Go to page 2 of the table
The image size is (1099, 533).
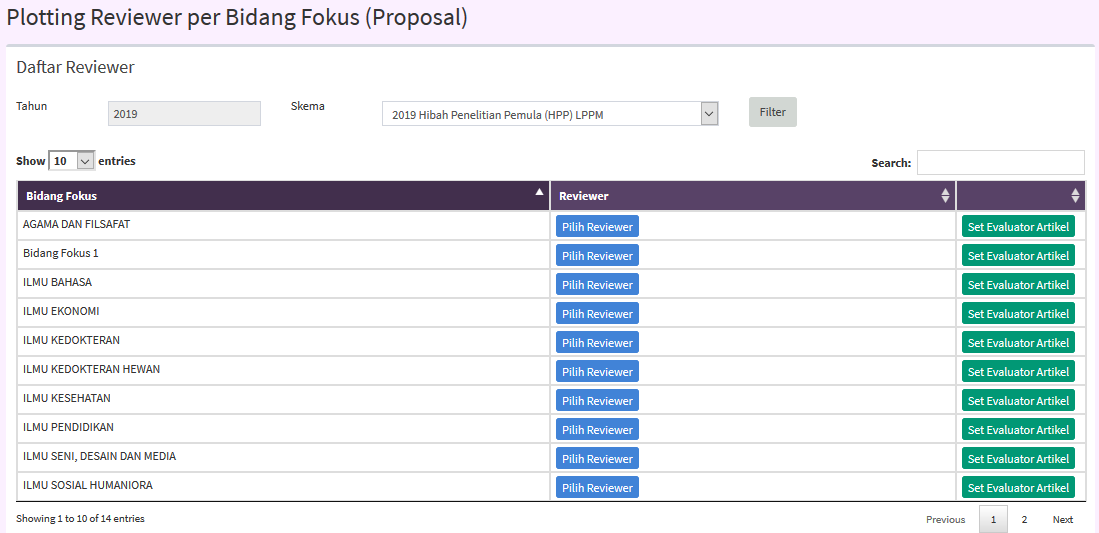[1024, 520]
